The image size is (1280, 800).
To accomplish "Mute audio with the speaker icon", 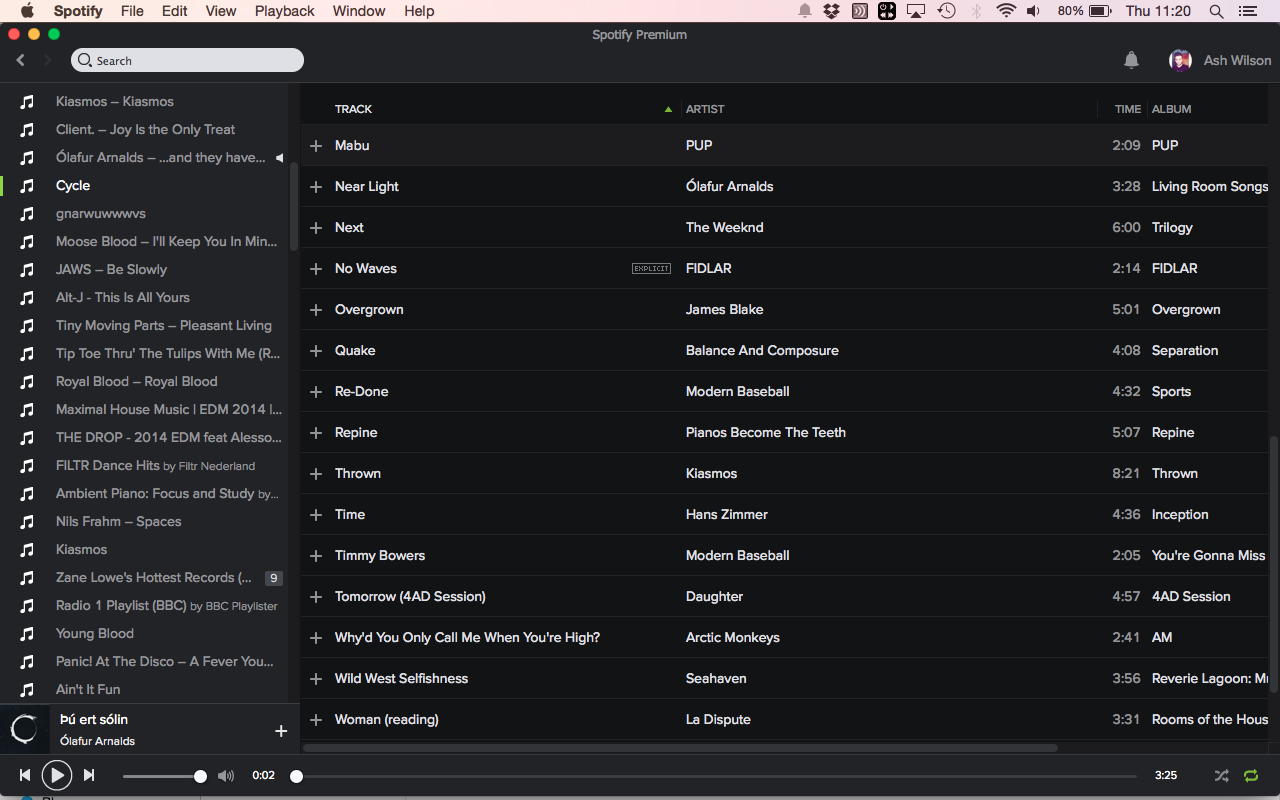I will coord(226,776).
